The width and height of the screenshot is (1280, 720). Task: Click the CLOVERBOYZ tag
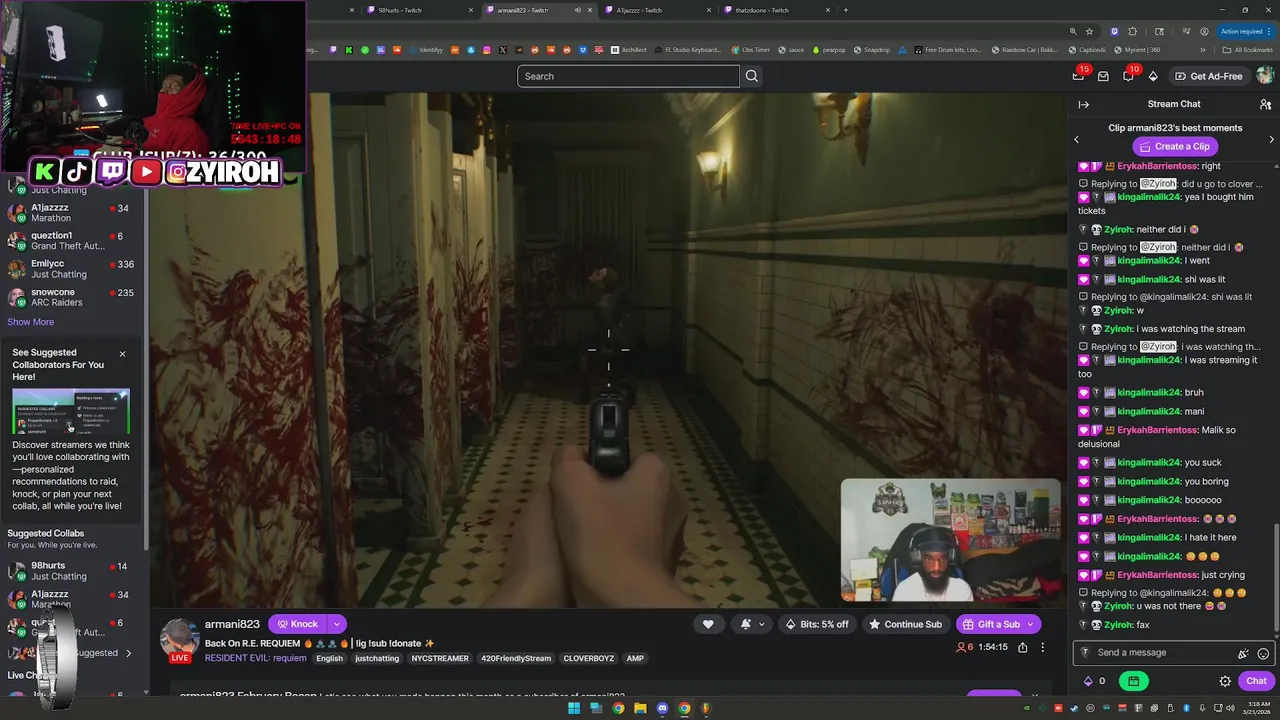coord(589,658)
